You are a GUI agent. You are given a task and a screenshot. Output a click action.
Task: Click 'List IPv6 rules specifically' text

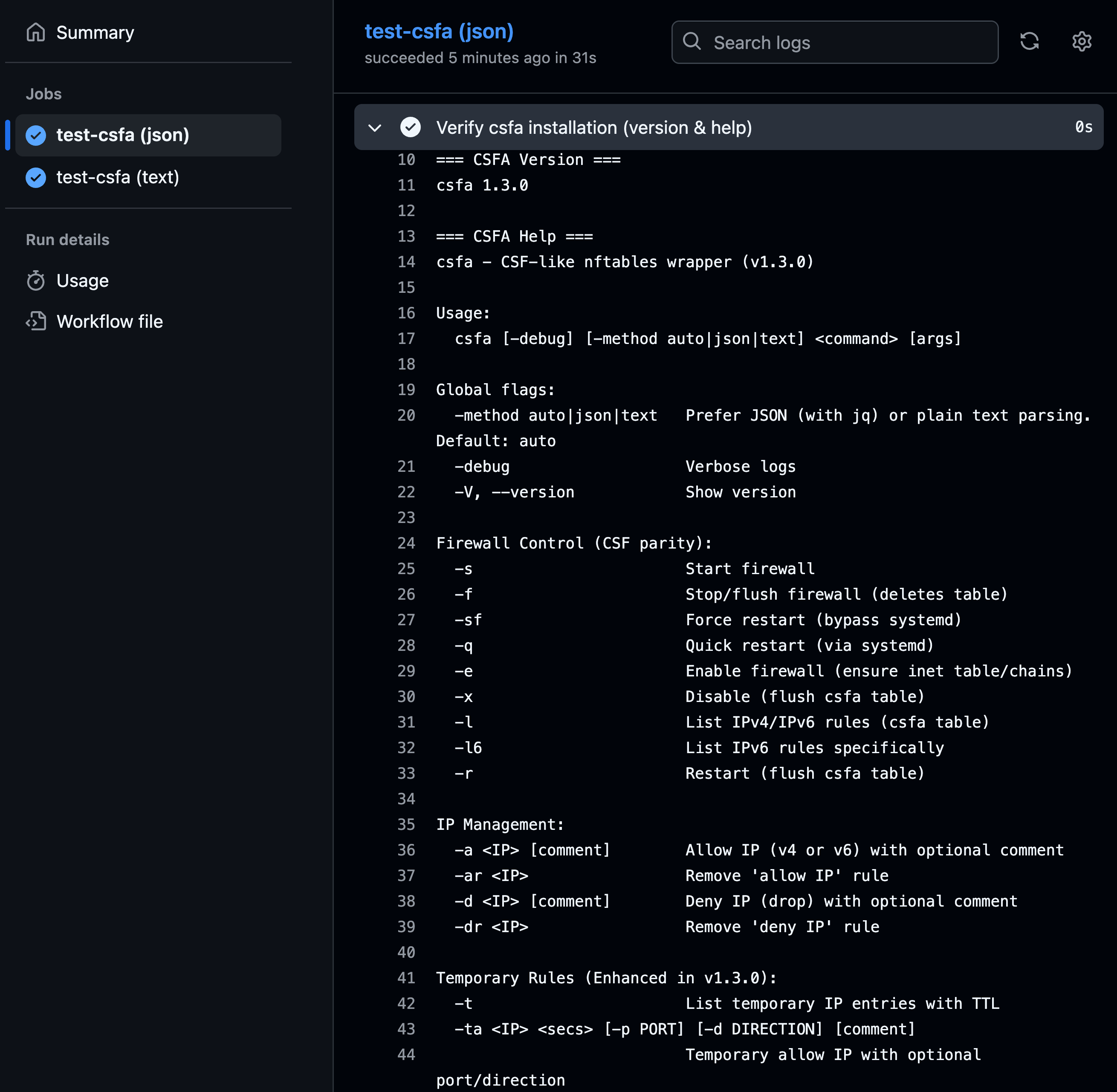(815, 748)
